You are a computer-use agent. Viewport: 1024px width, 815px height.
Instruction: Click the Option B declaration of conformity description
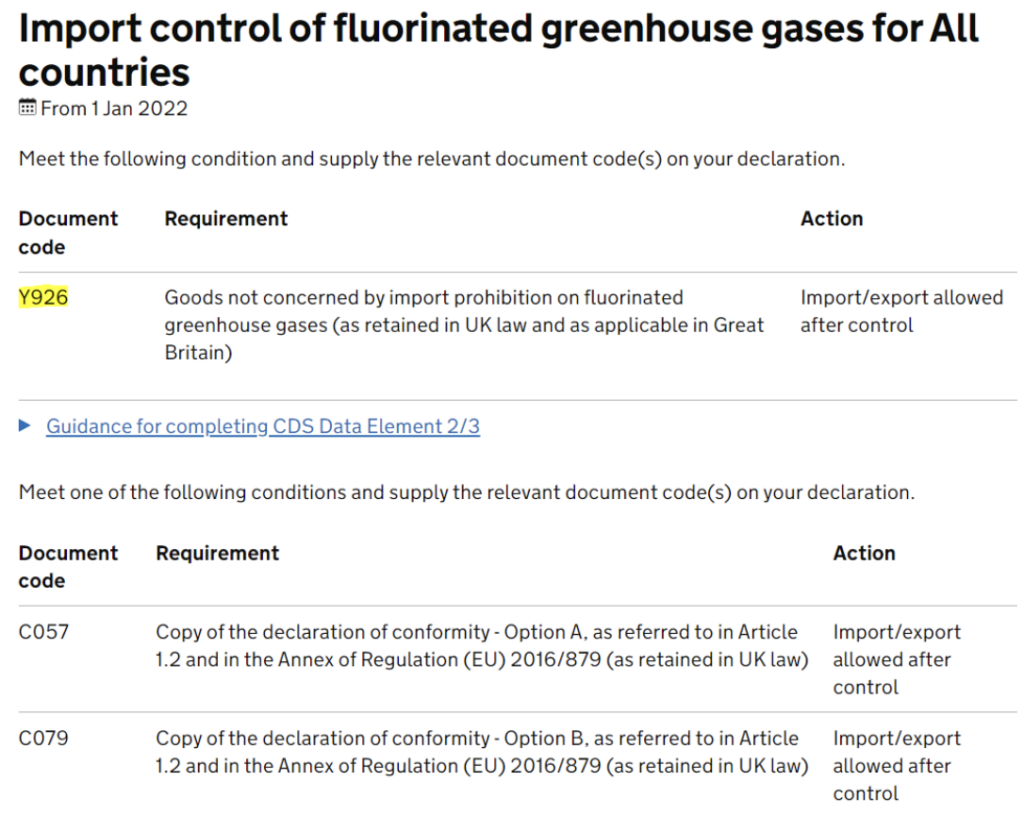pyautogui.click(x=482, y=752)
